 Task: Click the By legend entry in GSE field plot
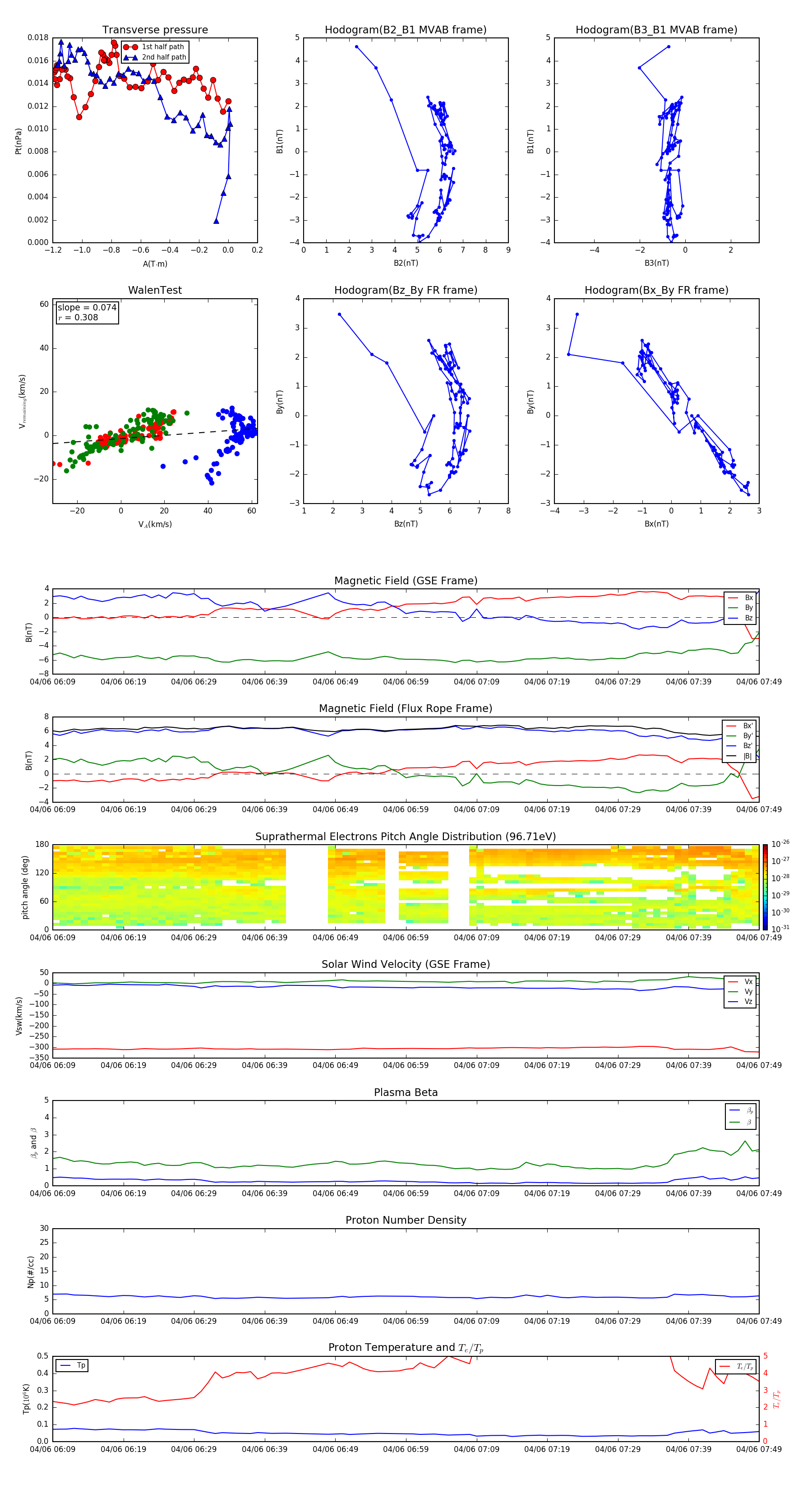coord(741,608)
